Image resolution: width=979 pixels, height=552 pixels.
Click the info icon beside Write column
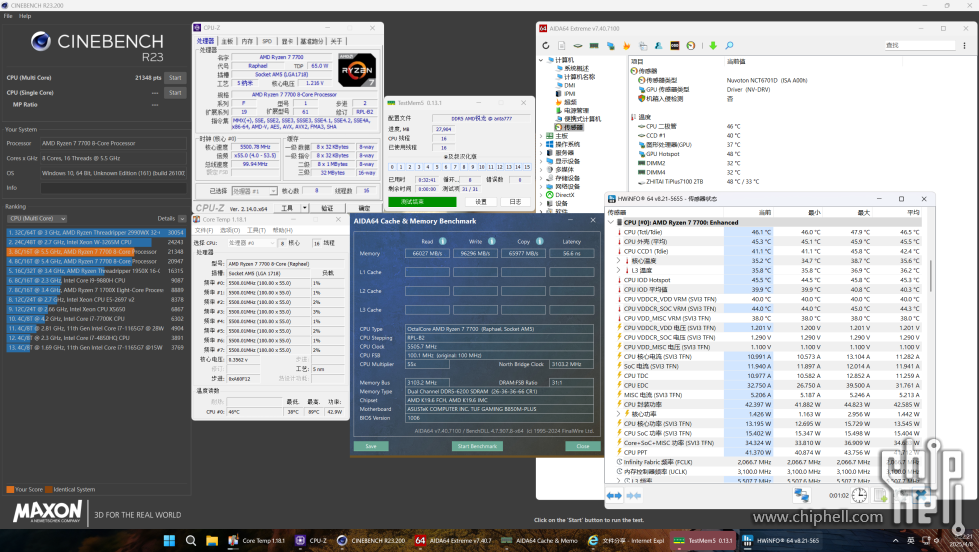point(491,241)
